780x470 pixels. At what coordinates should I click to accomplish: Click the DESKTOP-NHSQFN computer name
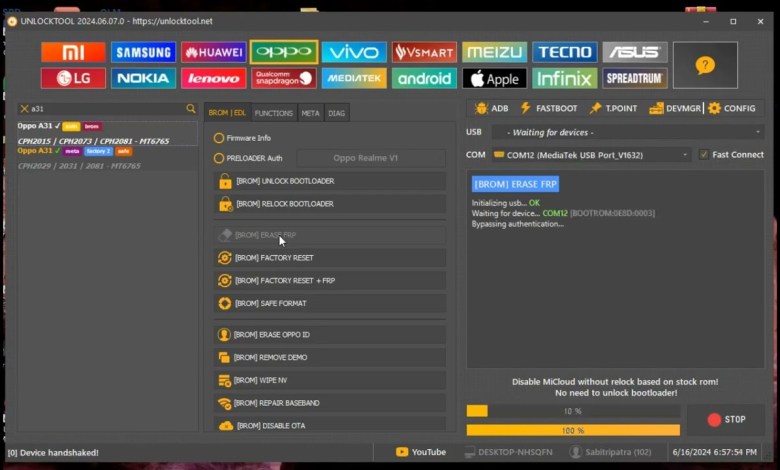508,452
